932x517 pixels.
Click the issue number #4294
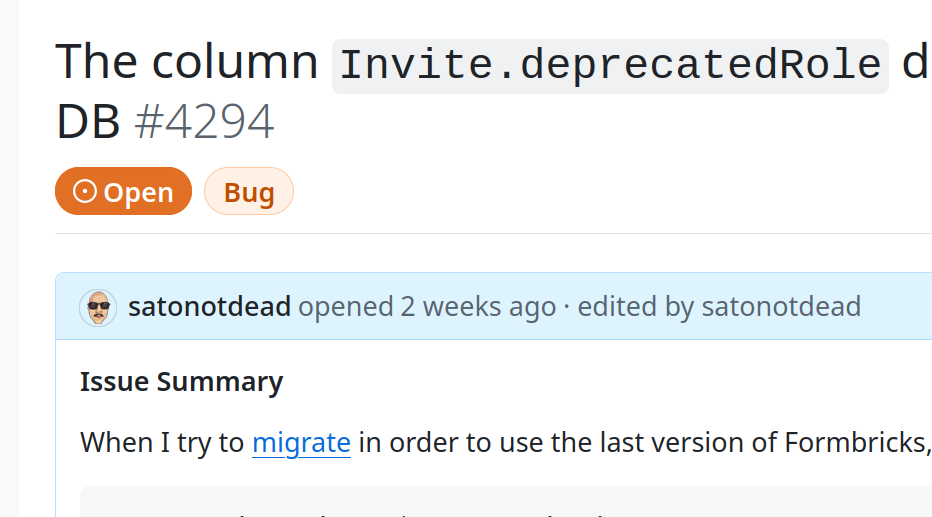(x=204, y=123)
